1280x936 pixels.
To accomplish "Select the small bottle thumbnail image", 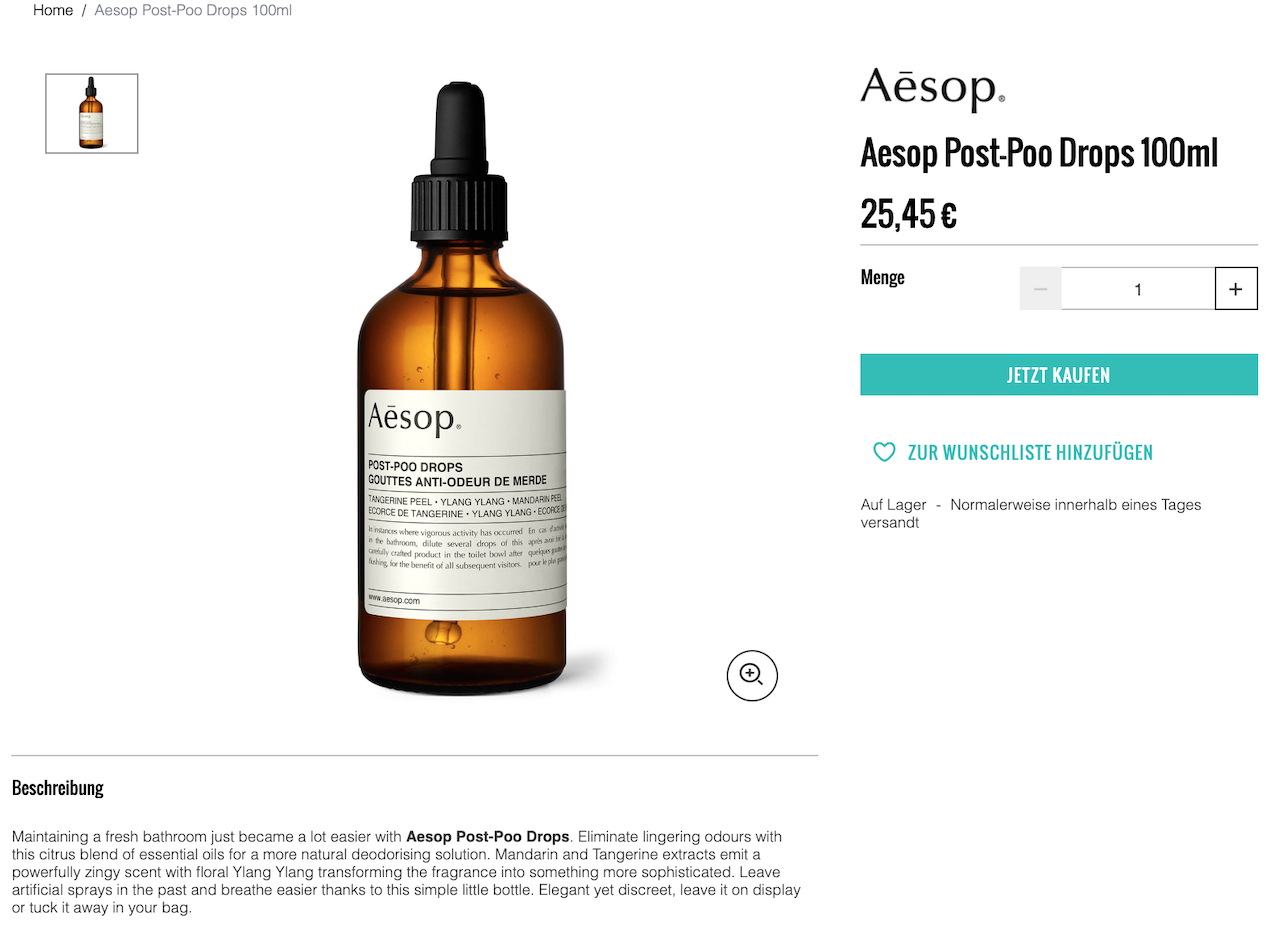I will click(x=92, y=113).
